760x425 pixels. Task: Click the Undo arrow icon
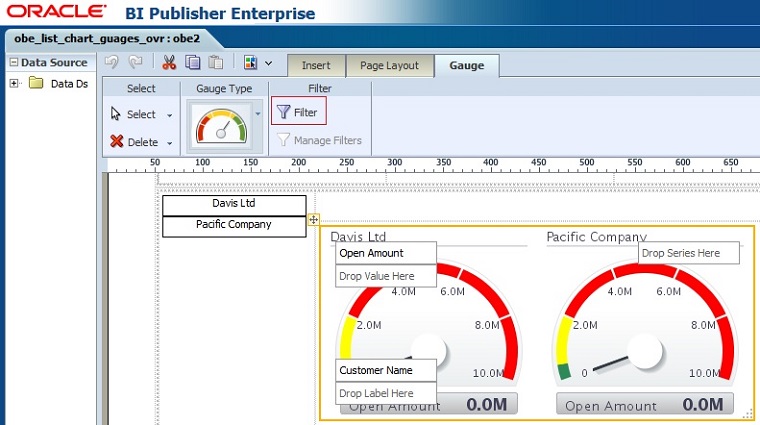(112, 62)
